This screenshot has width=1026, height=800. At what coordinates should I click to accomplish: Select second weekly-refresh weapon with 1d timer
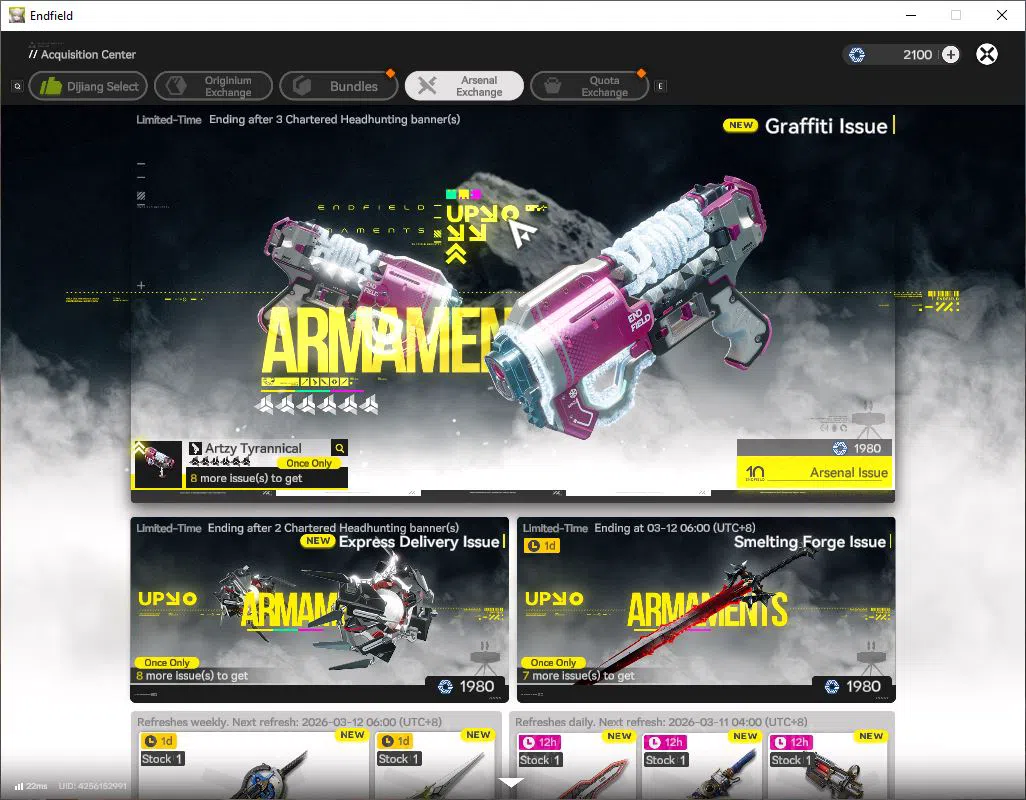coord(434,764)
